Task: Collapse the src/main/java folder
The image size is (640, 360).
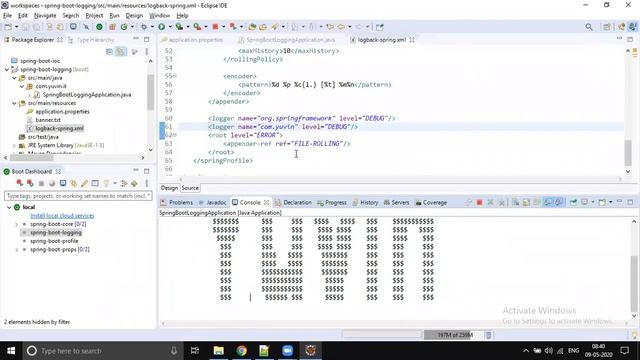Action: [14, 78]
